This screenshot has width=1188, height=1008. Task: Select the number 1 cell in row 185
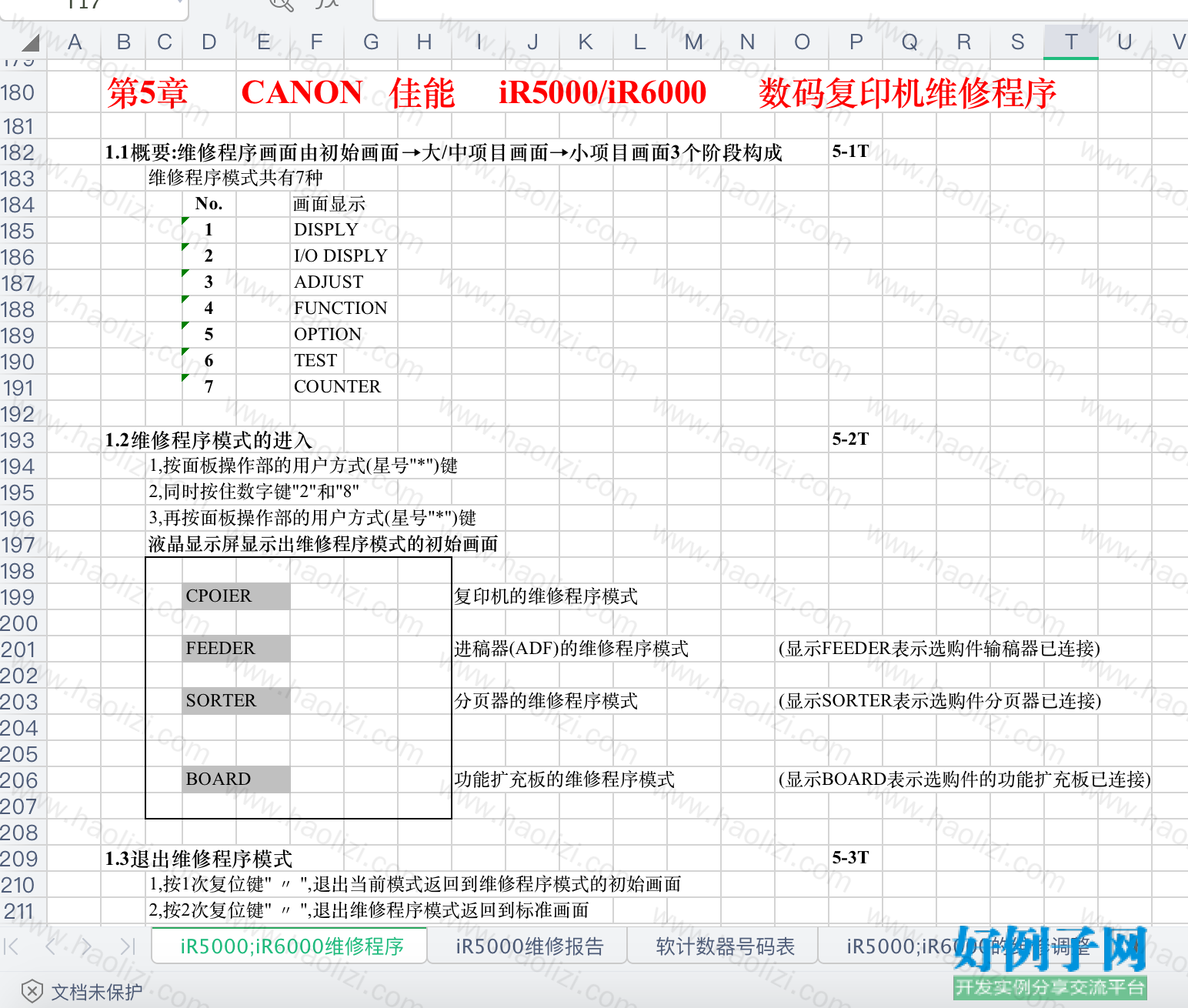[209, 230]
